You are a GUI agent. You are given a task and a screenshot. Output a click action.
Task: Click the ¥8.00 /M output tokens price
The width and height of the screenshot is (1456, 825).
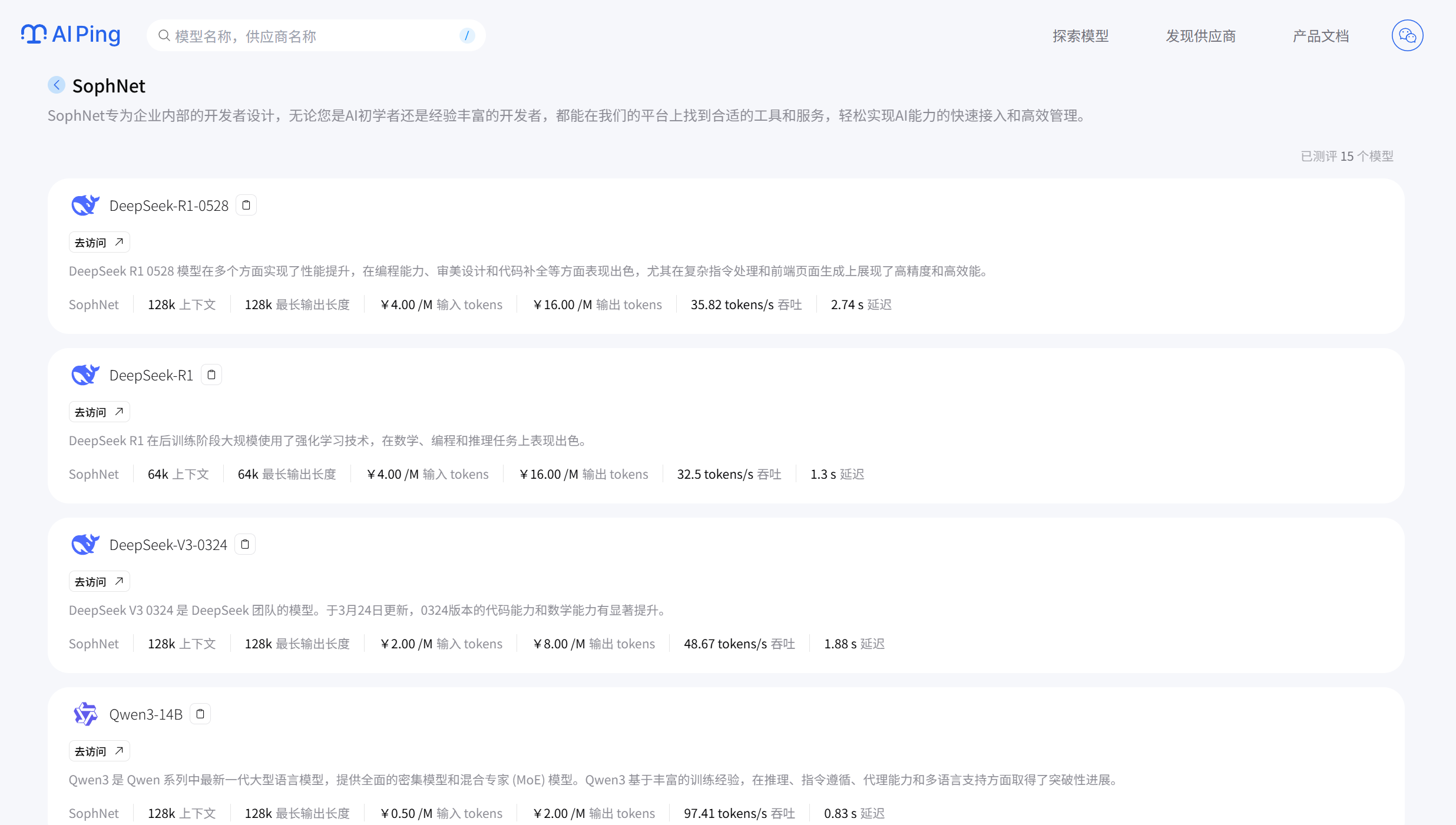pos(594,644)
